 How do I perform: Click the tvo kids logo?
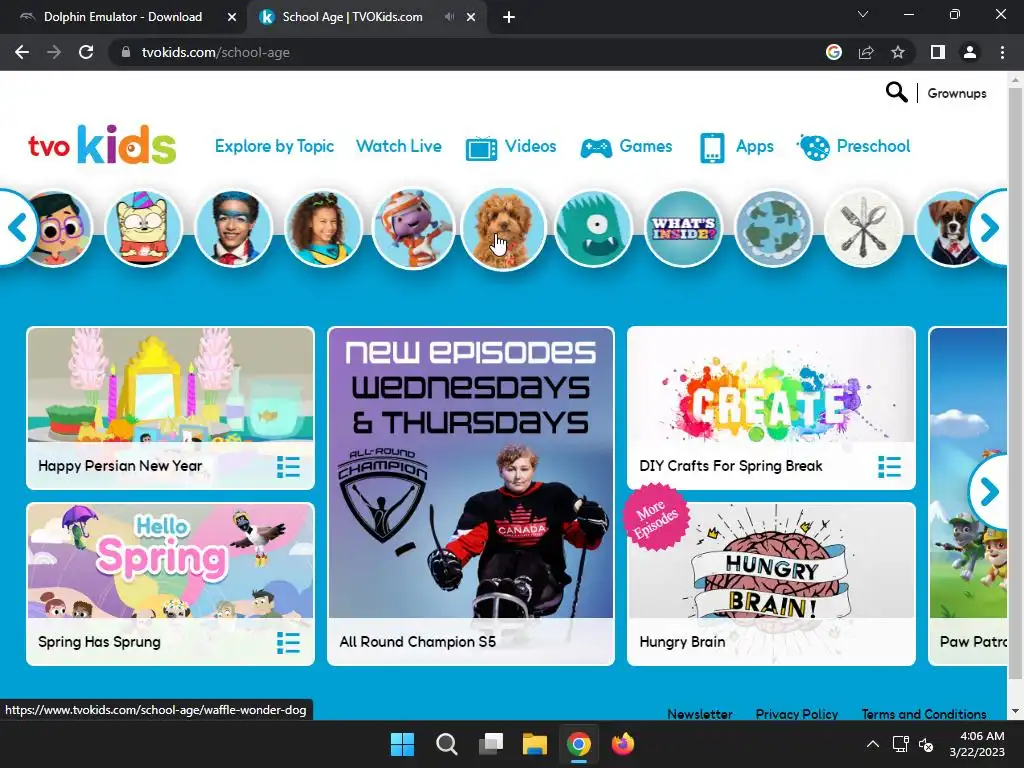(x=102, y=145)
